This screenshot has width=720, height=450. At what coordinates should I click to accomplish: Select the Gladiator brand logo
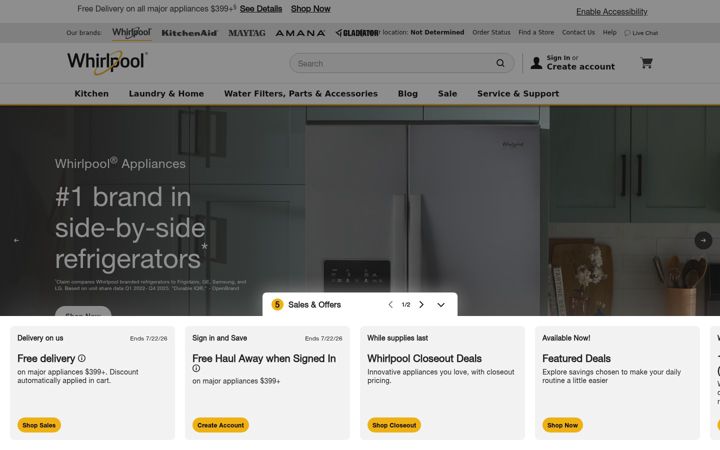(357, 33)
